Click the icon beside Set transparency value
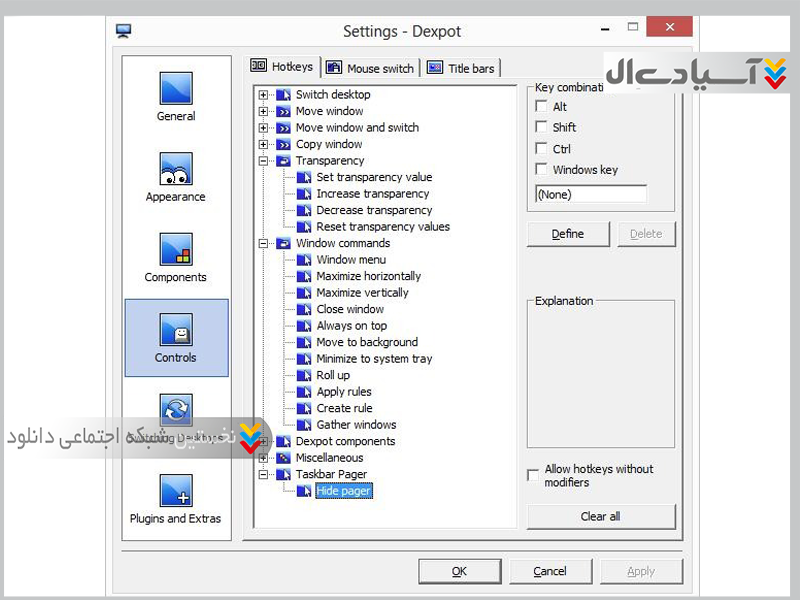Screen dimensions: 800x600 305,178
